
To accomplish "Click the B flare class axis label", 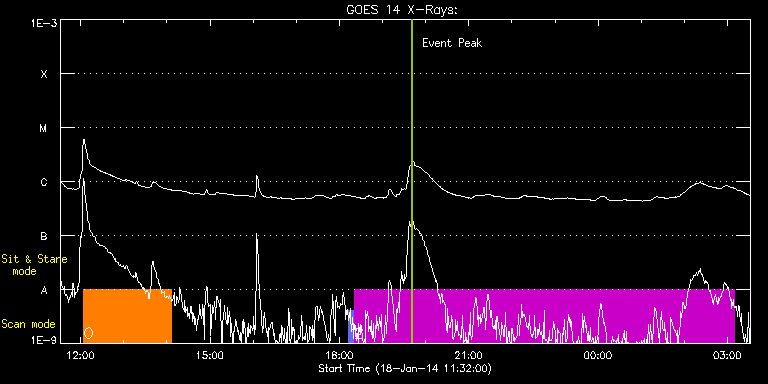I will (x=44, y=236).
